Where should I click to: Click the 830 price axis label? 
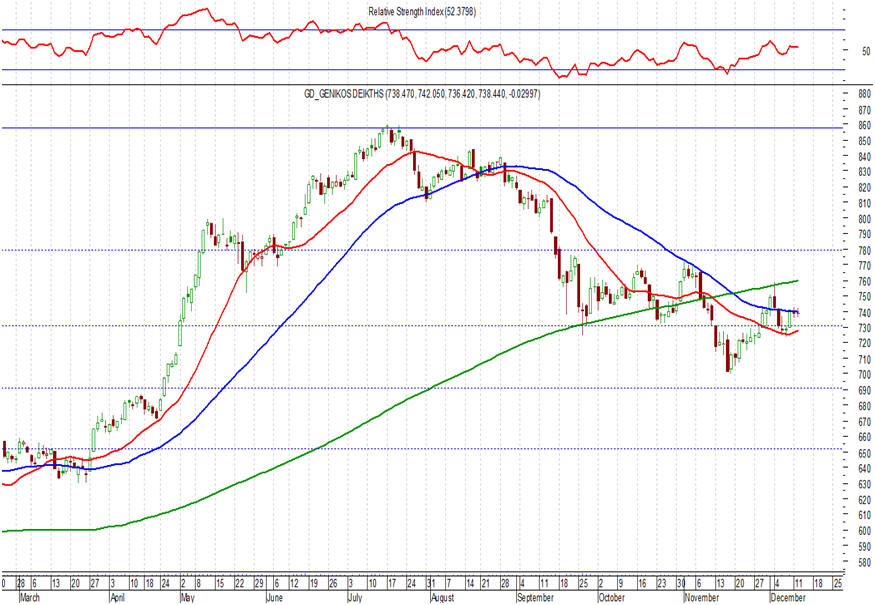(x=865, y=172)
